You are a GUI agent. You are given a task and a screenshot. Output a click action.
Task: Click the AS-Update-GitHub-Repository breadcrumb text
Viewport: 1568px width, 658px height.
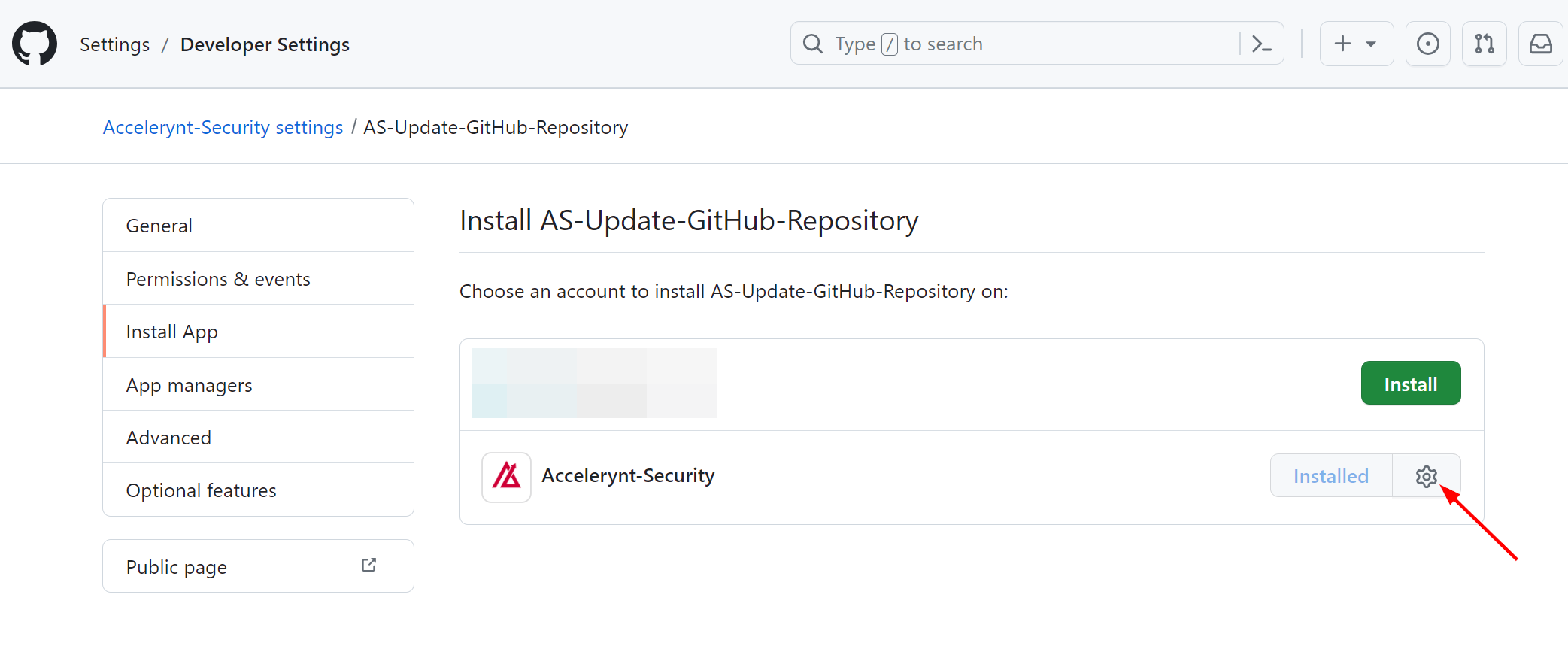click(x=496, y=127)
